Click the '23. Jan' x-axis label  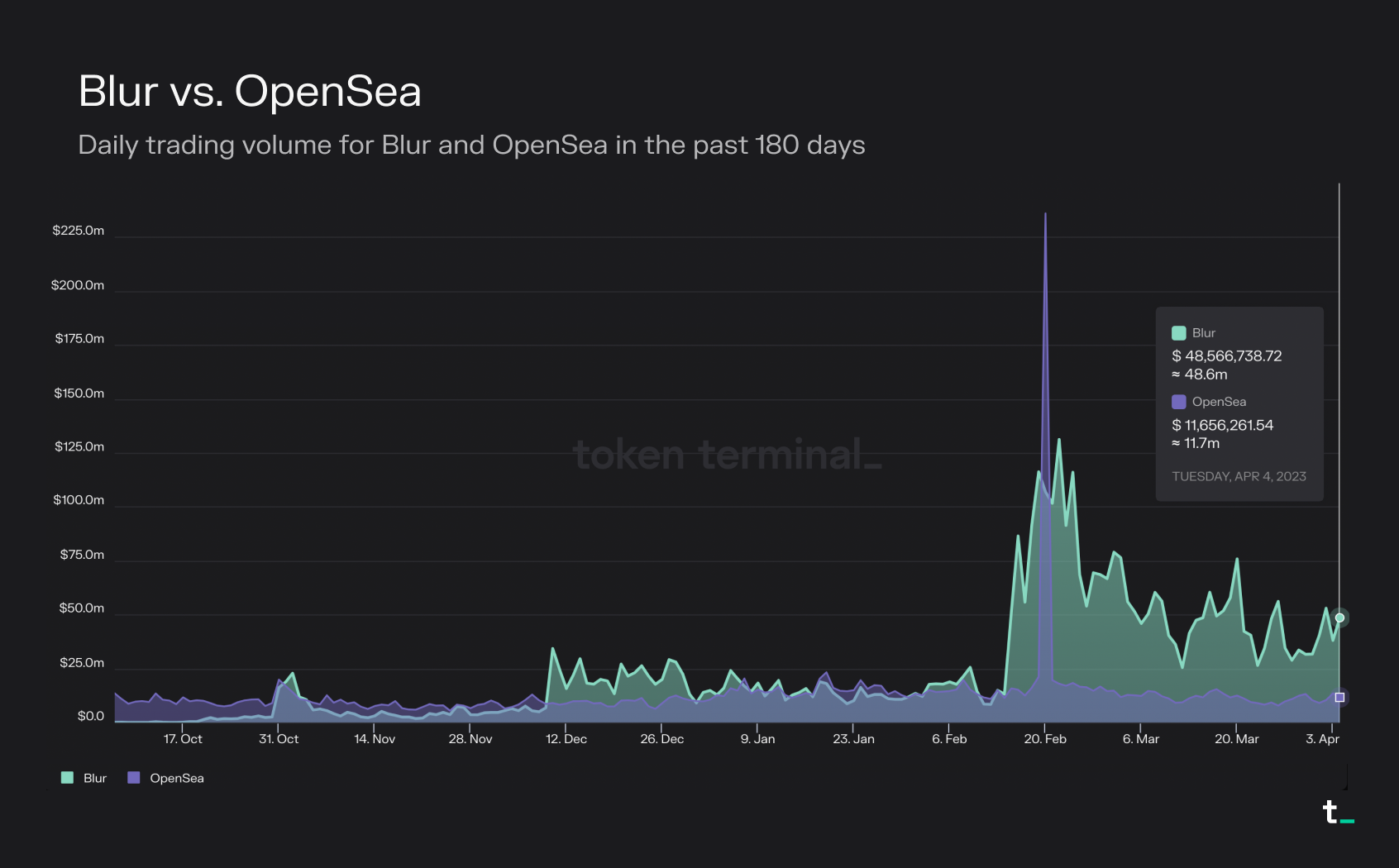(853, 739)
